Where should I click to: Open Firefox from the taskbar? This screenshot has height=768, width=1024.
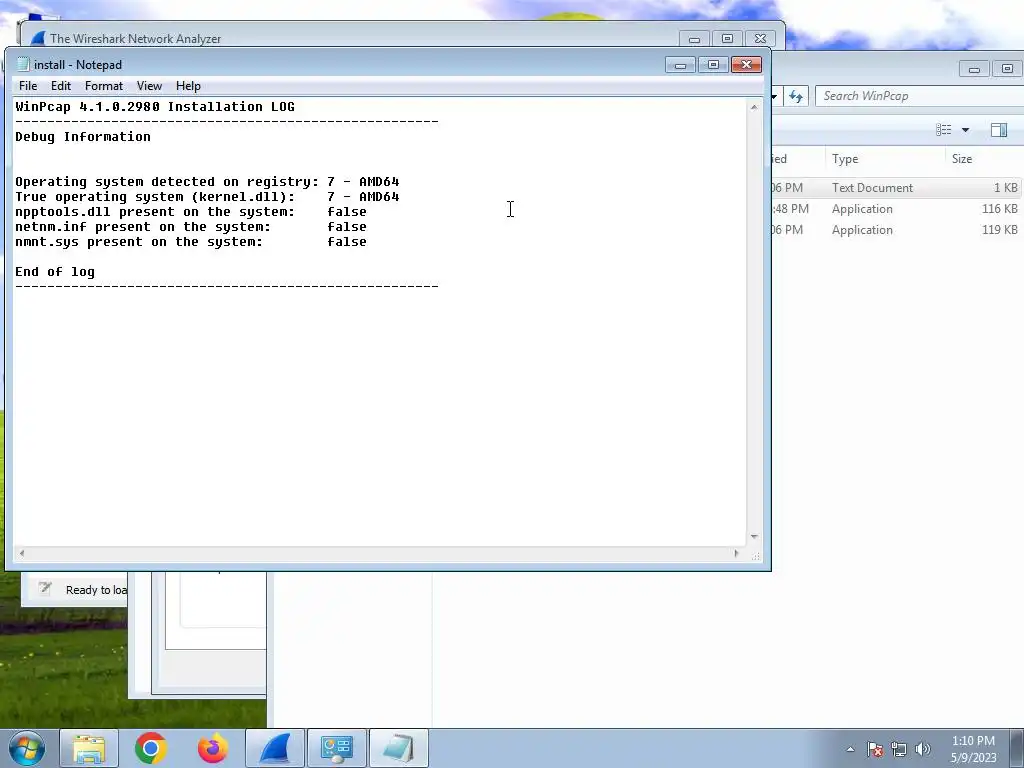(x=213, y=748)
